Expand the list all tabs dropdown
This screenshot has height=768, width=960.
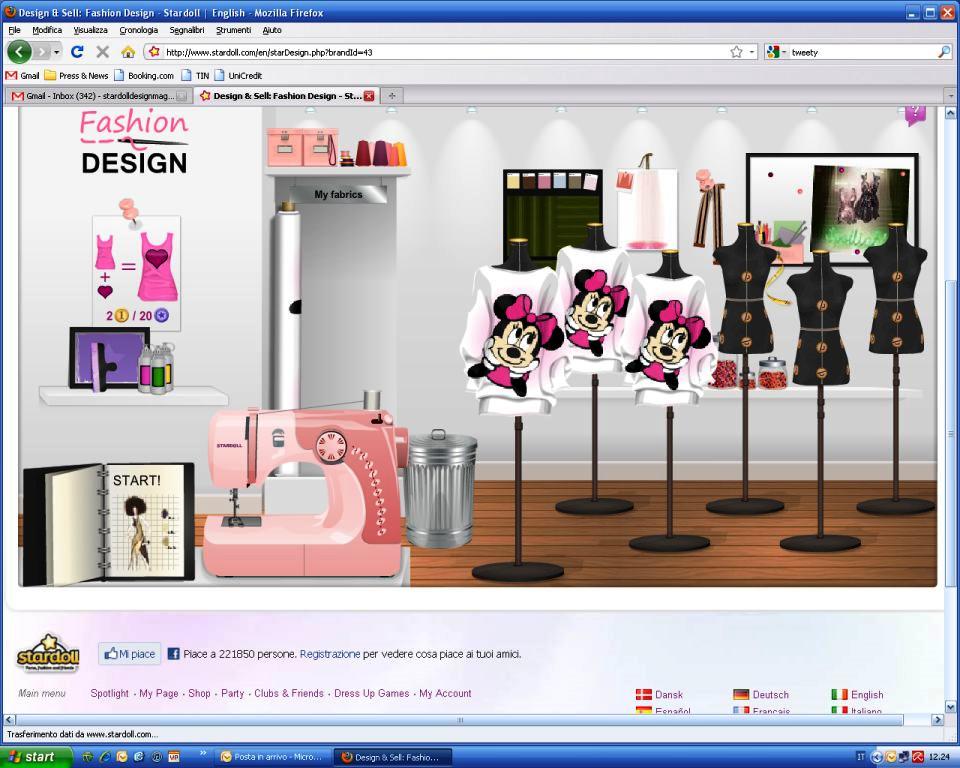pos(950,96)
